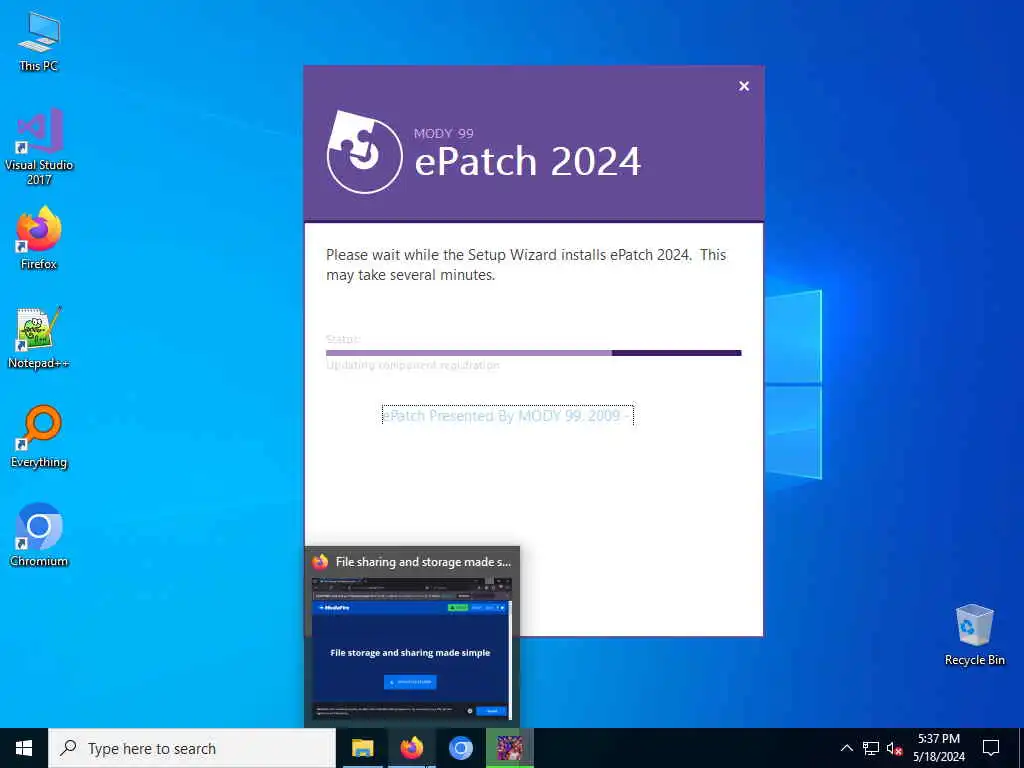Viewport: 1024px width, 768px height.
Task: Open This PC desktop icon
Action: 39,40
